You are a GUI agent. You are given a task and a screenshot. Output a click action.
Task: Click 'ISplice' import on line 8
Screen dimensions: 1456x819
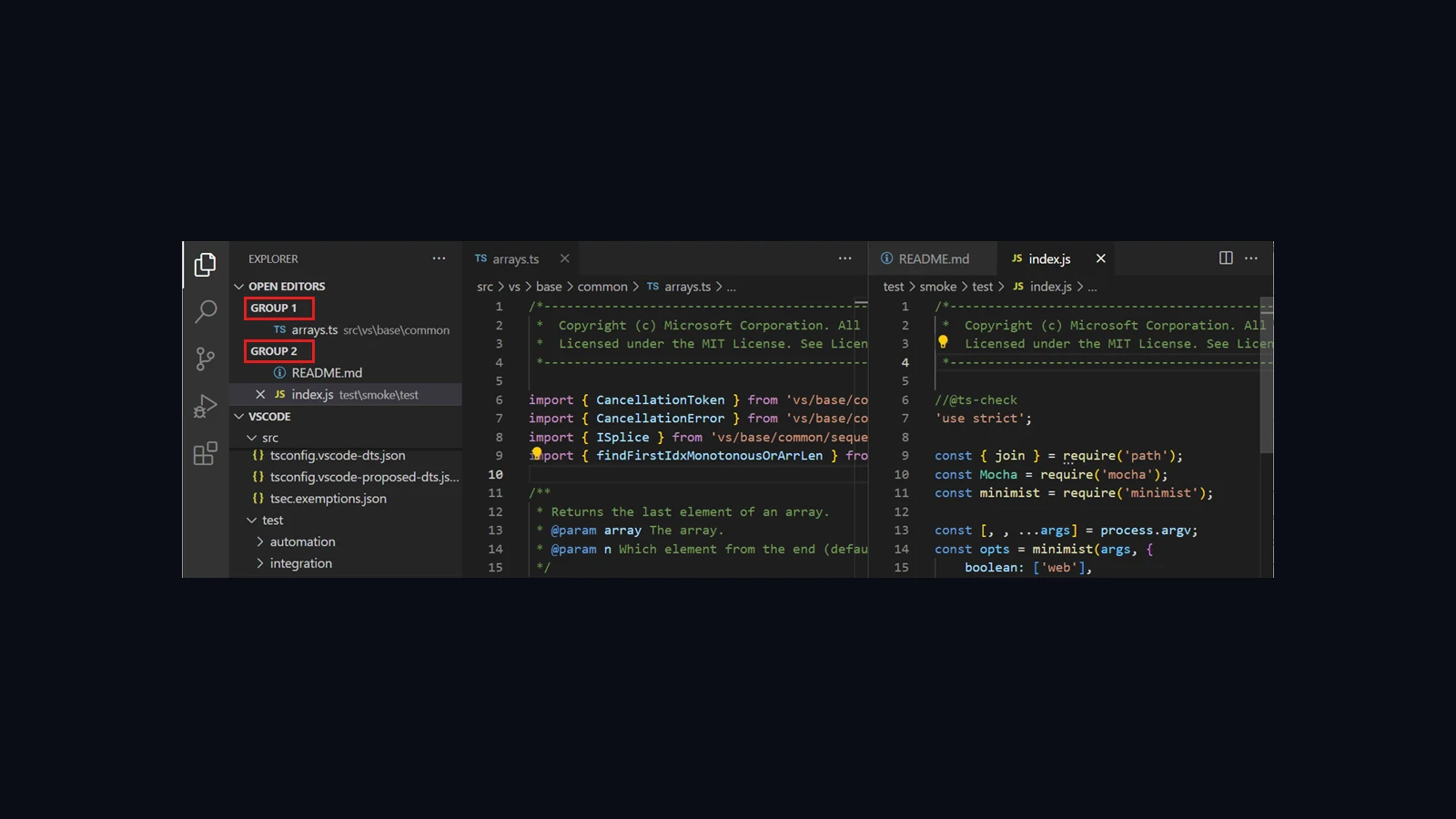tap(622, 437)
